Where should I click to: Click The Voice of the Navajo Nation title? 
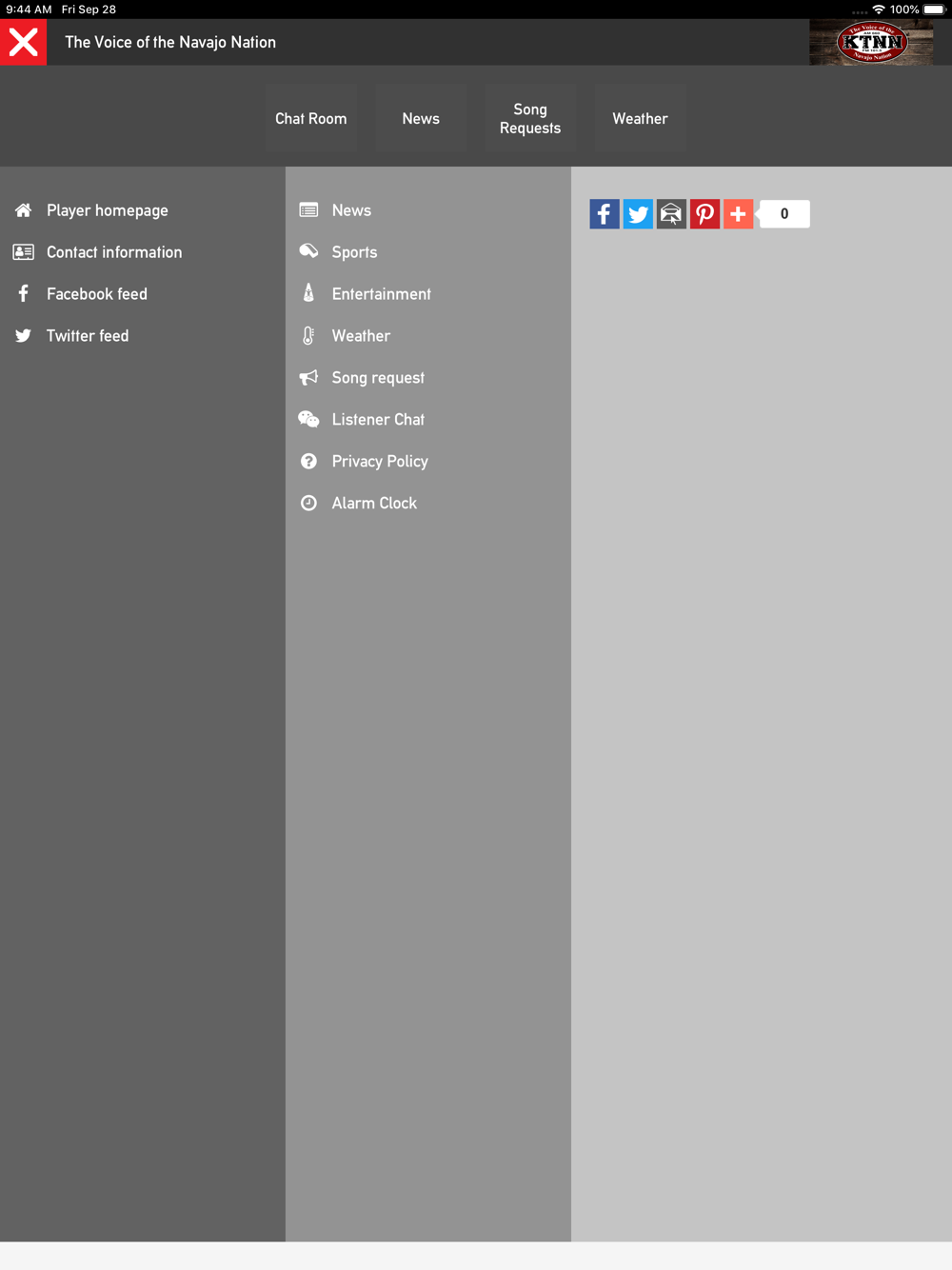coord(170,42)
